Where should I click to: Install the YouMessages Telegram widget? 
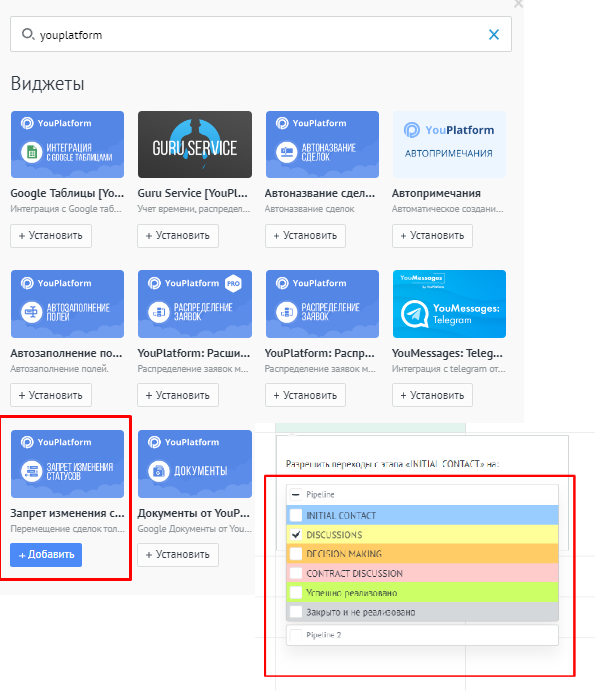(x=433, y=395)
